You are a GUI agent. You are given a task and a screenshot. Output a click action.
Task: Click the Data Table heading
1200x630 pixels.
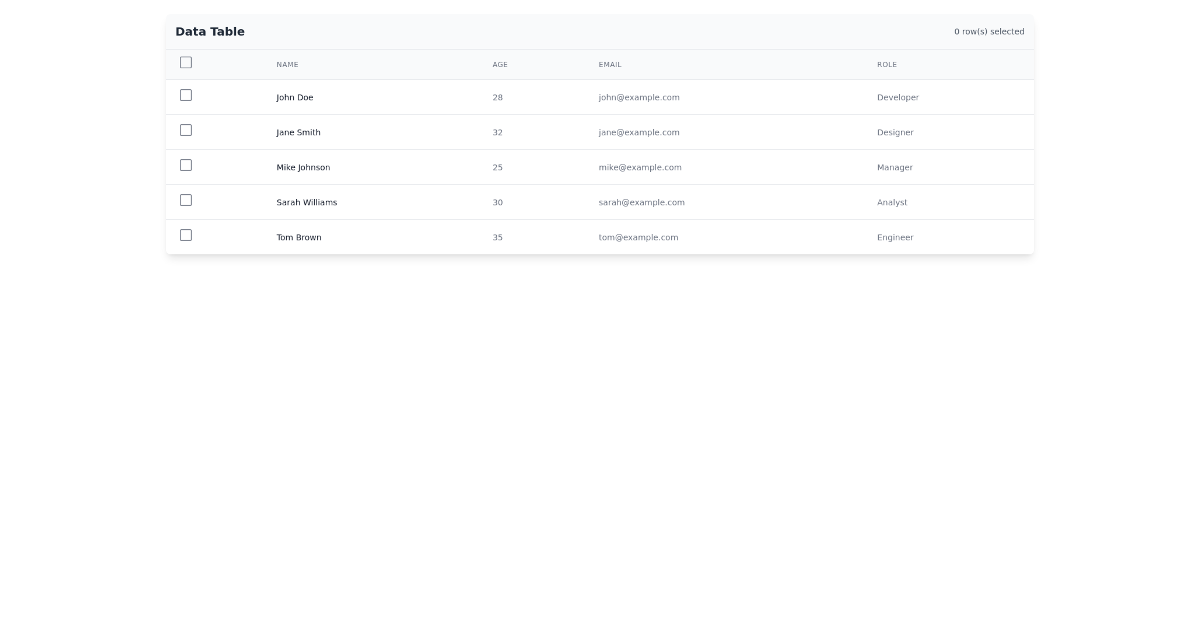click(210, 31)
